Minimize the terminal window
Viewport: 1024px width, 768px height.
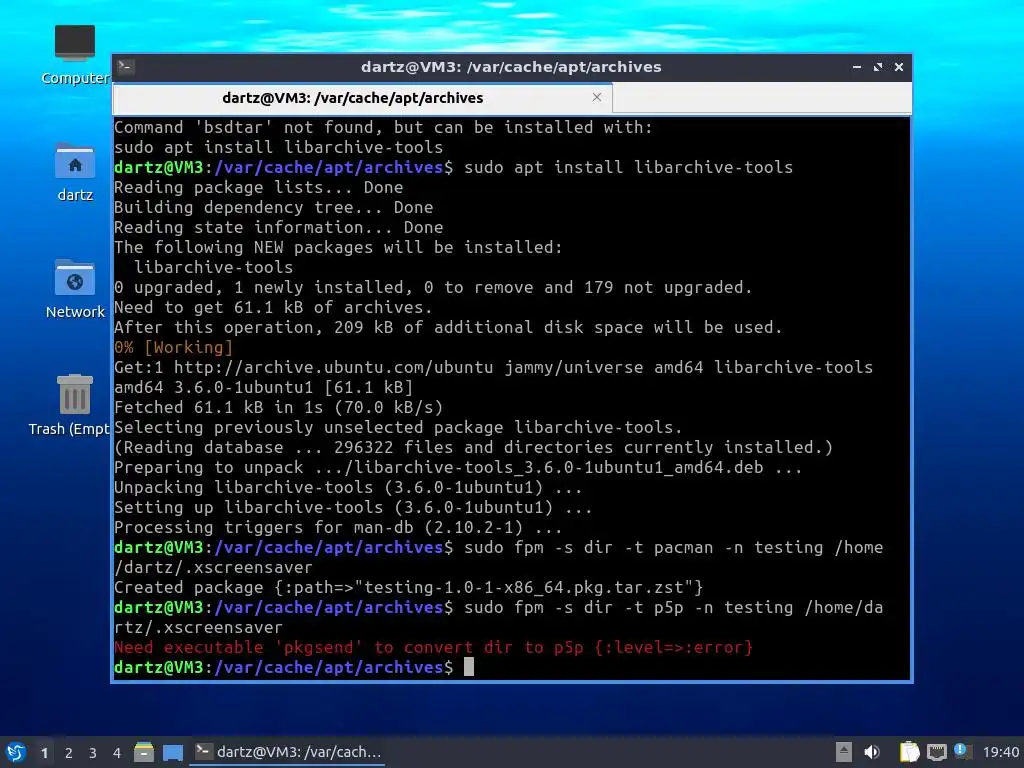(857, 67)
